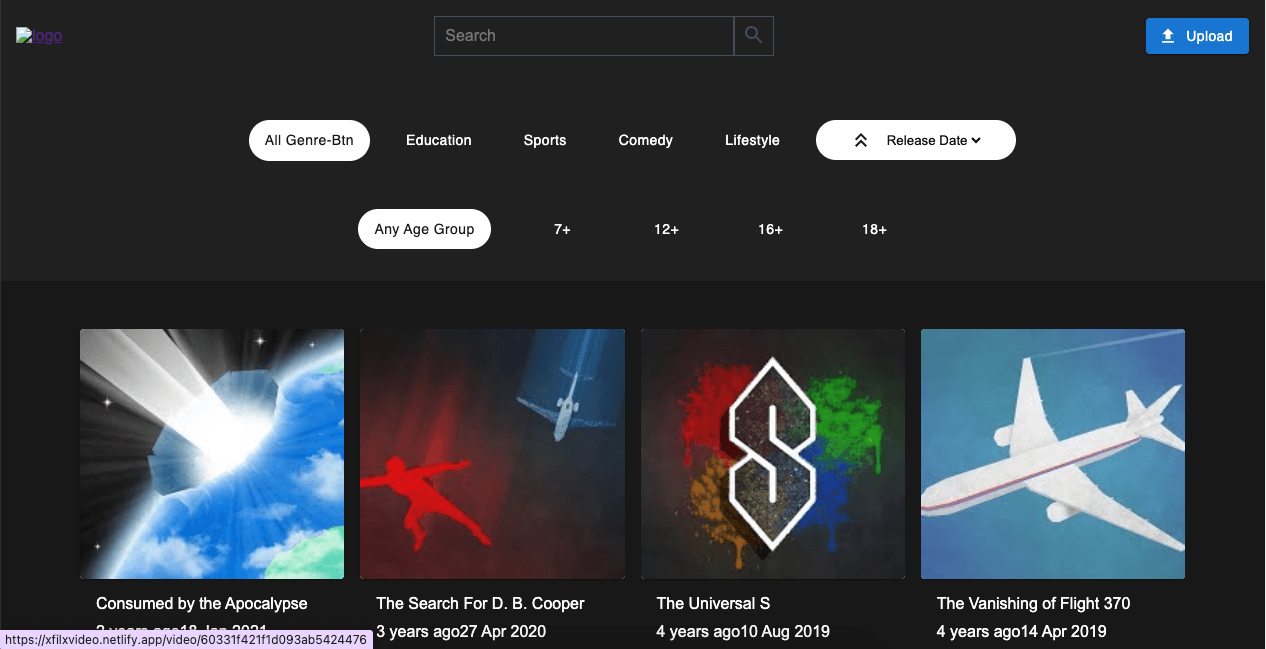
Task: Choose the 7+ age rating
Action: pyautogui.click(x=562, y=229)
